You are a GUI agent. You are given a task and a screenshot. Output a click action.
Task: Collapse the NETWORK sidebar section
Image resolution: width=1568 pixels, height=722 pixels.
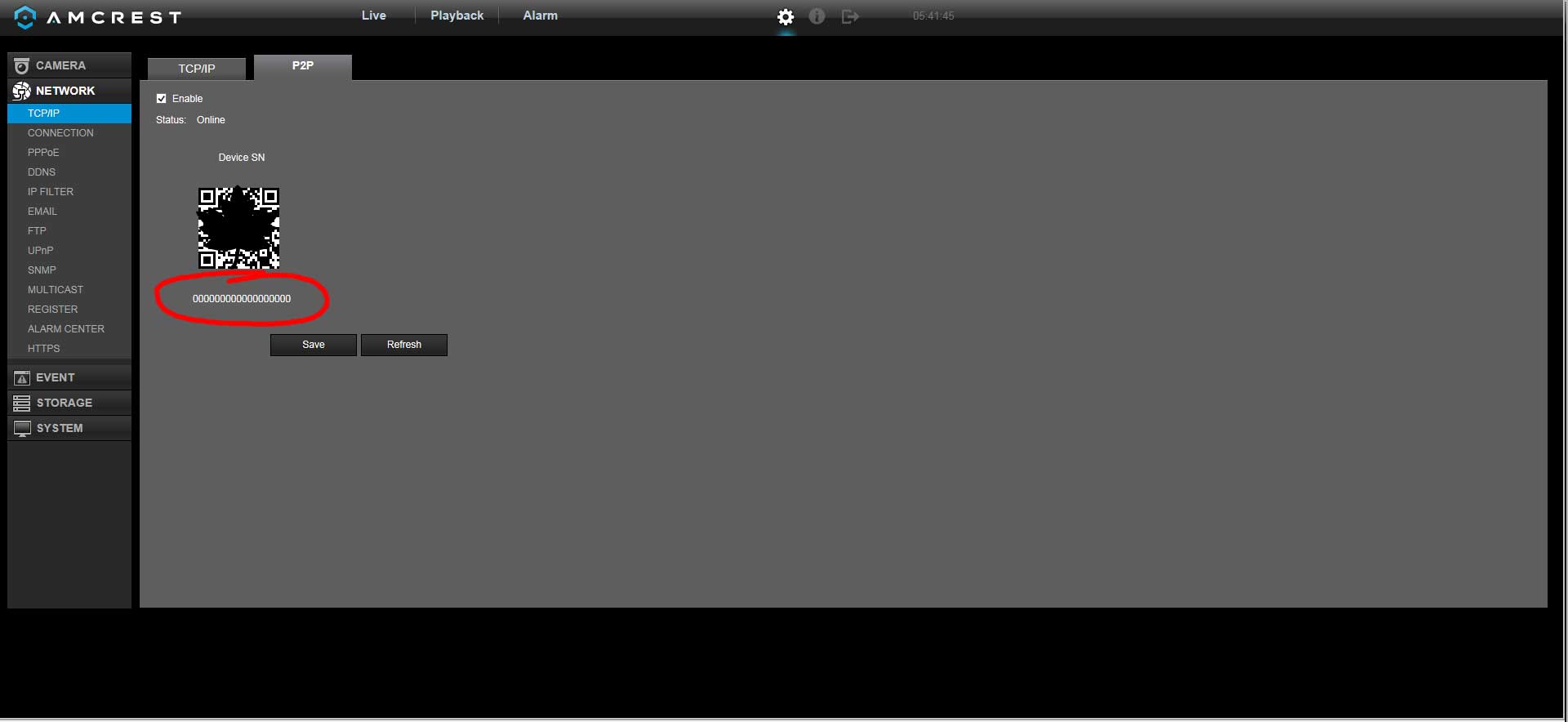click(x=69, y=91)
